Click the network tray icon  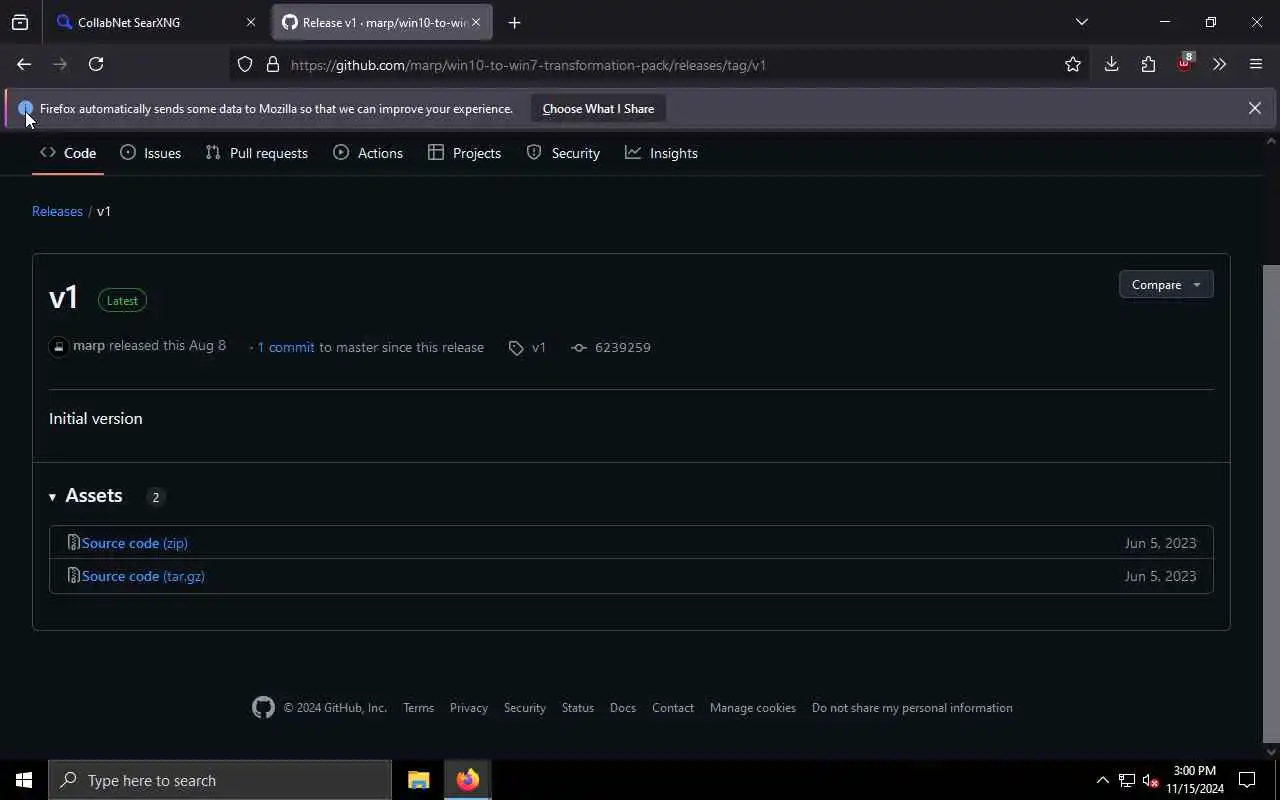pos(1126,780)
